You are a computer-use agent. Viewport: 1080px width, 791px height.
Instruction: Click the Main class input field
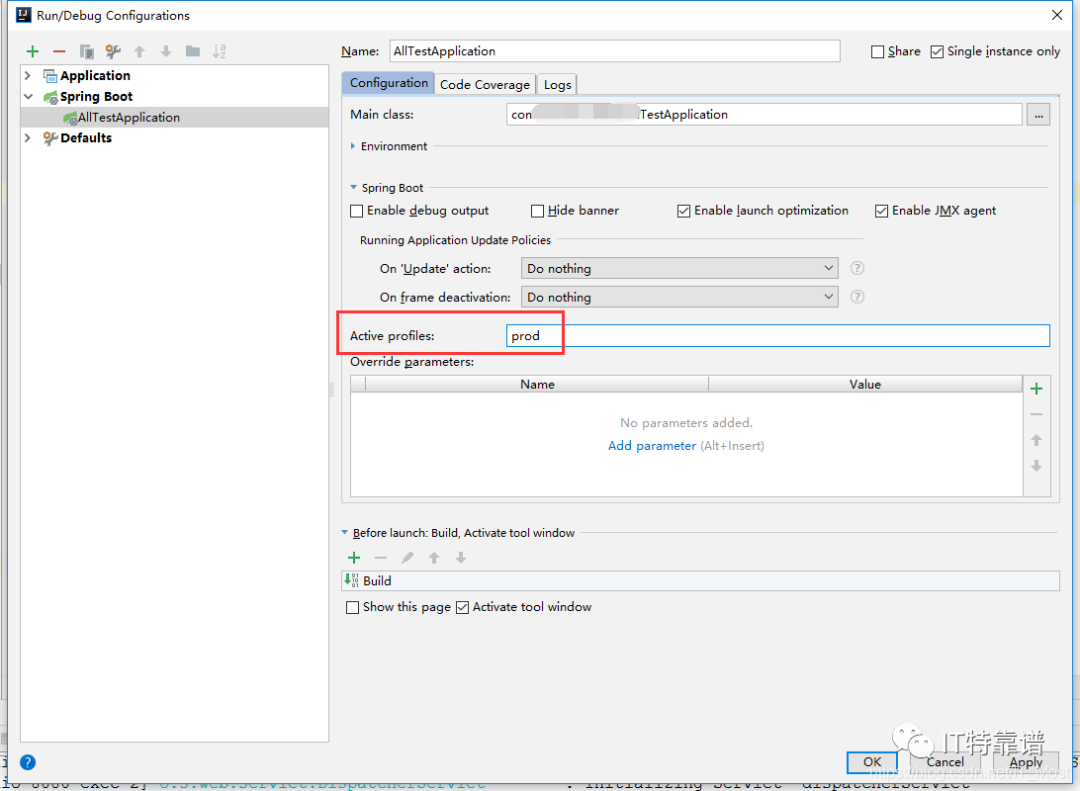[x=764, y=115]
